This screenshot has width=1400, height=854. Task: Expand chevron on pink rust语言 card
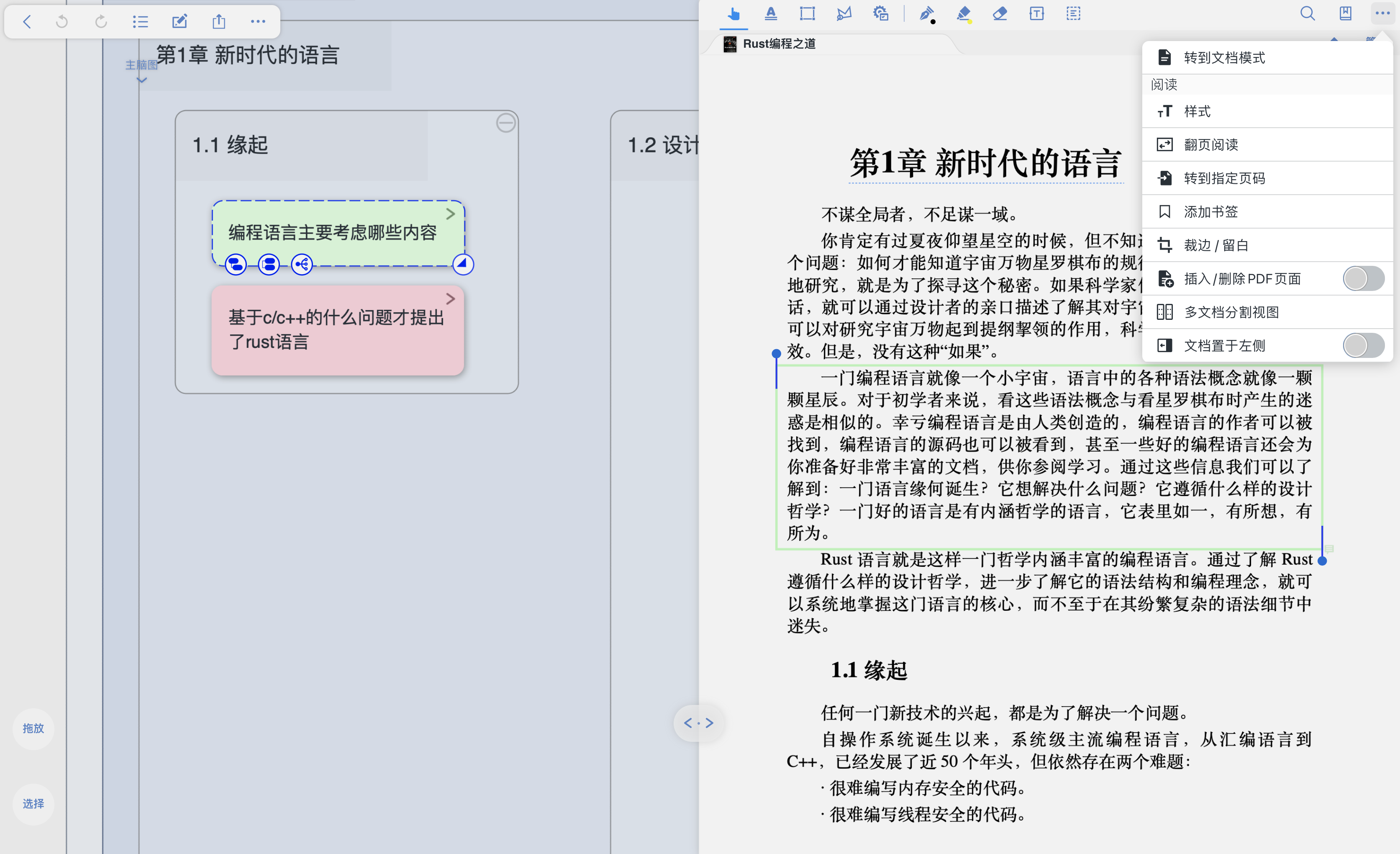(451, 298)
